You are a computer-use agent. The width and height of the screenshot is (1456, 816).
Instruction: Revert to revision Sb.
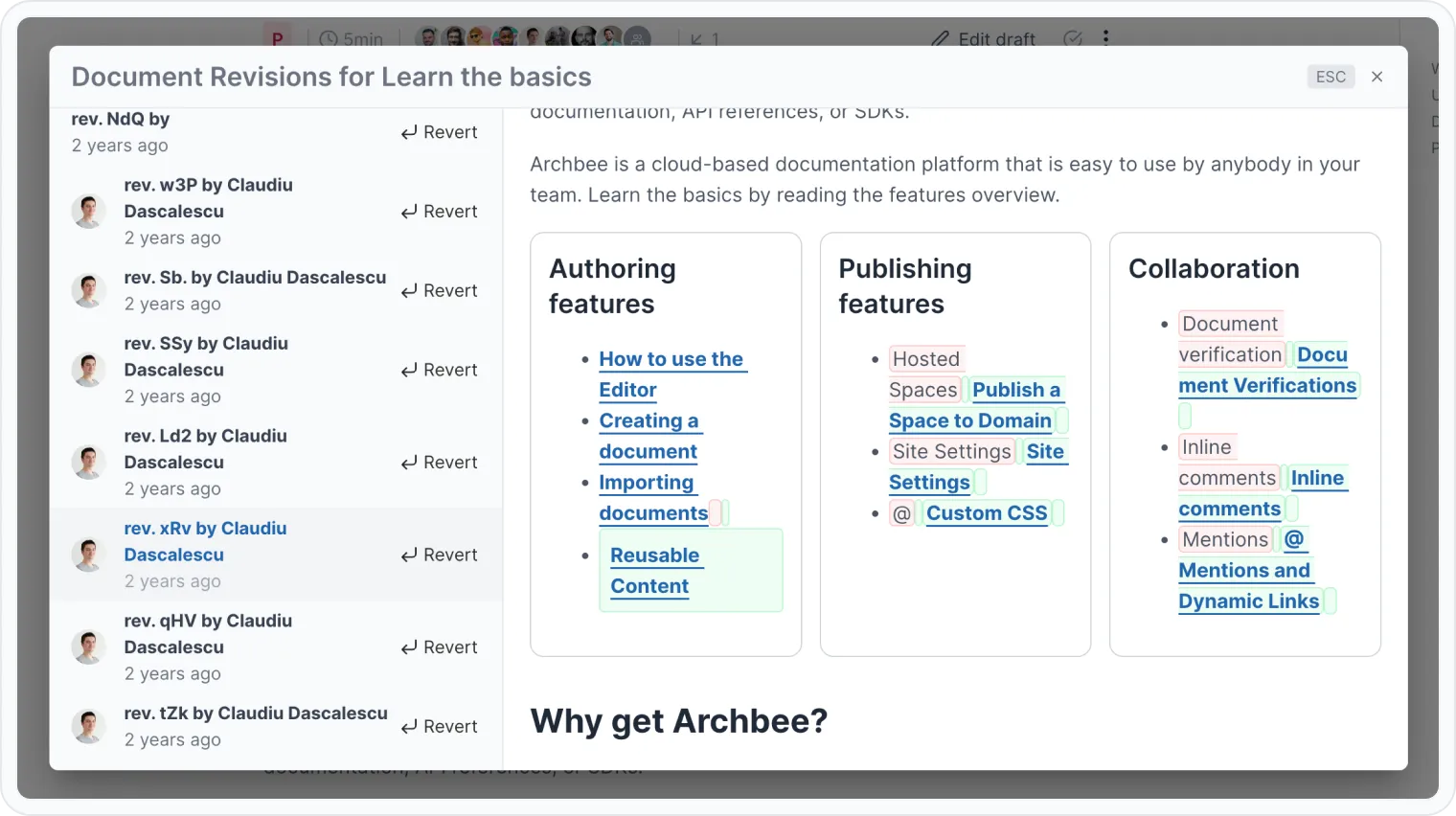point(439,291)
